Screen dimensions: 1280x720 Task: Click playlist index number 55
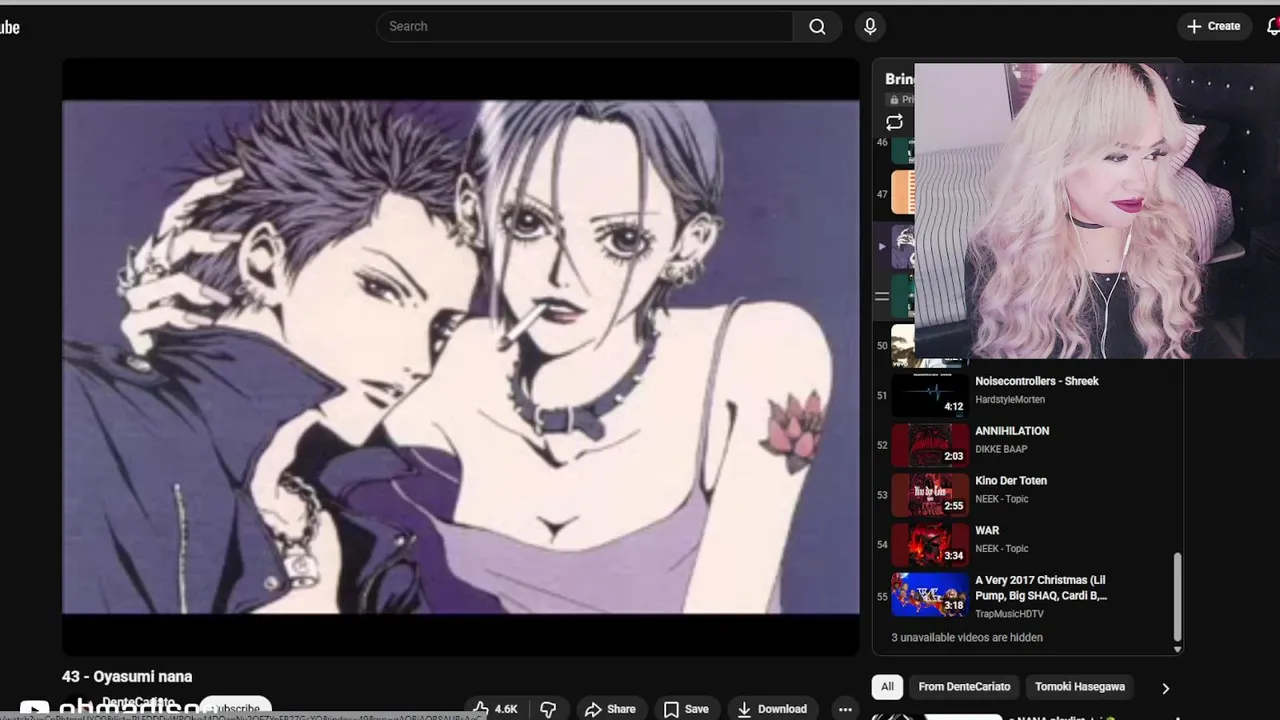(882, 596)
